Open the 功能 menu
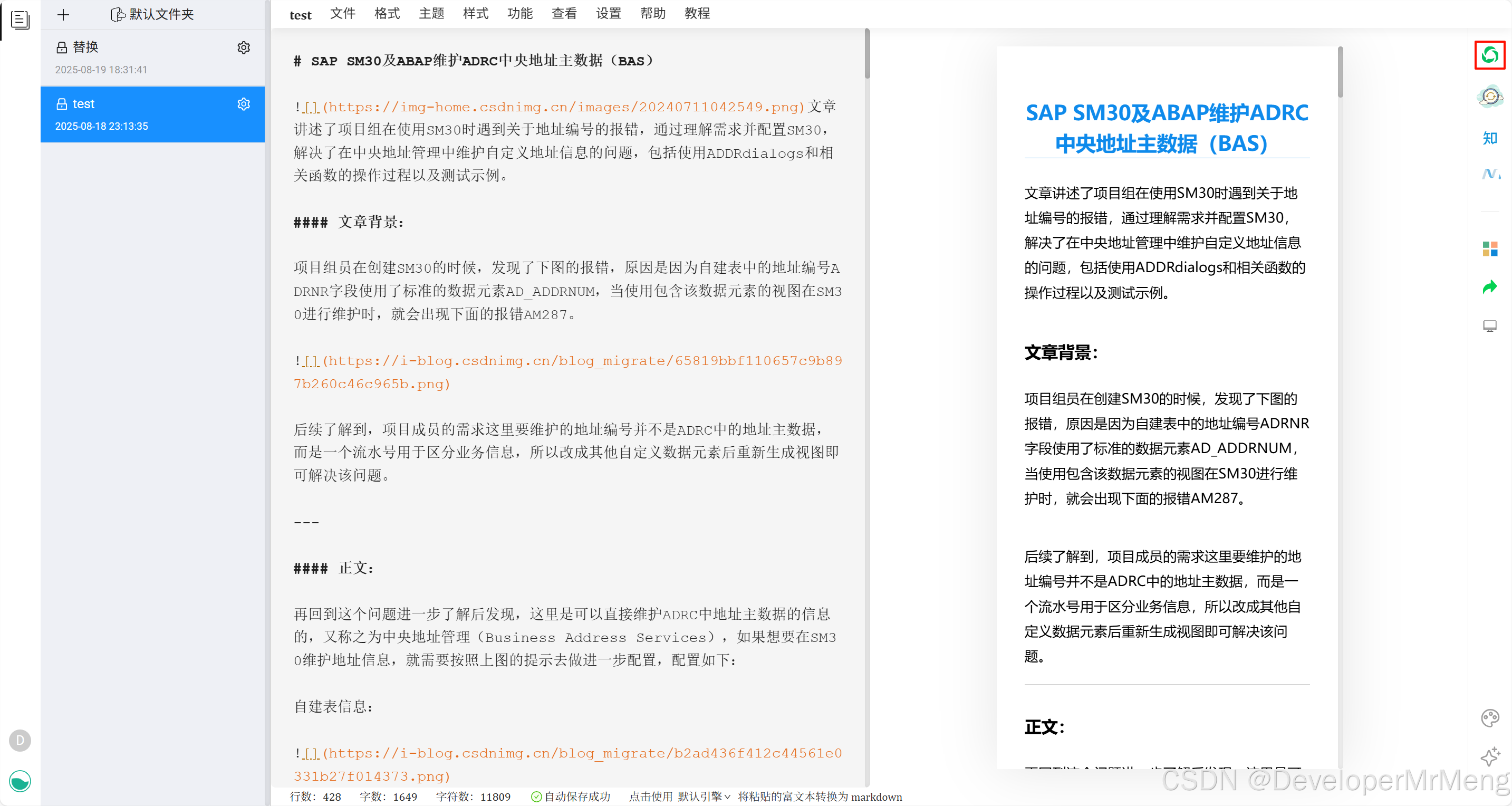 (x=519, y=14)
